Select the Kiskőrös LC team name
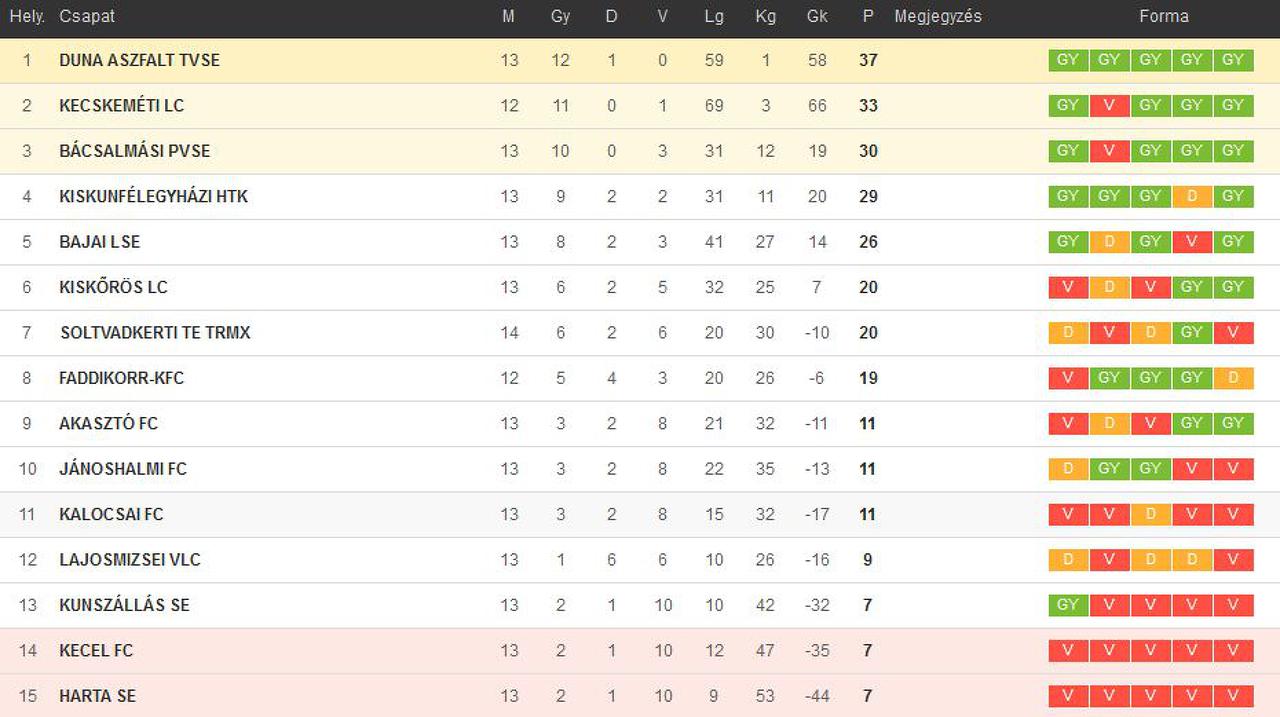Screen dimensions: 1280x717 [x=113, y=287]
